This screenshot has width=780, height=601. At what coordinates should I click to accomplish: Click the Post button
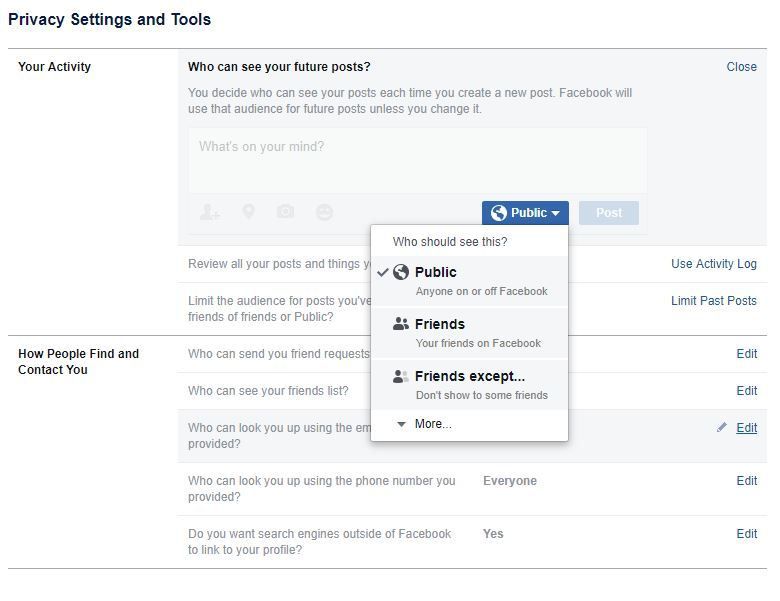[x=609, y=213]
